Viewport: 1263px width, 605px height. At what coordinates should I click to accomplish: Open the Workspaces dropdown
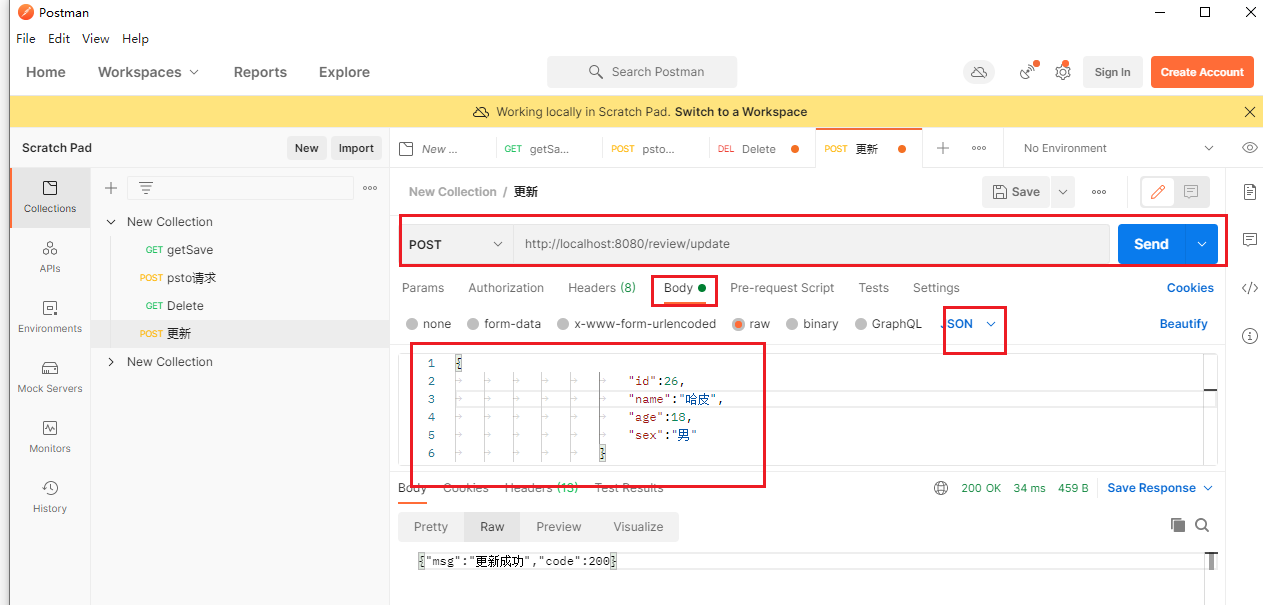coord(149,72)
